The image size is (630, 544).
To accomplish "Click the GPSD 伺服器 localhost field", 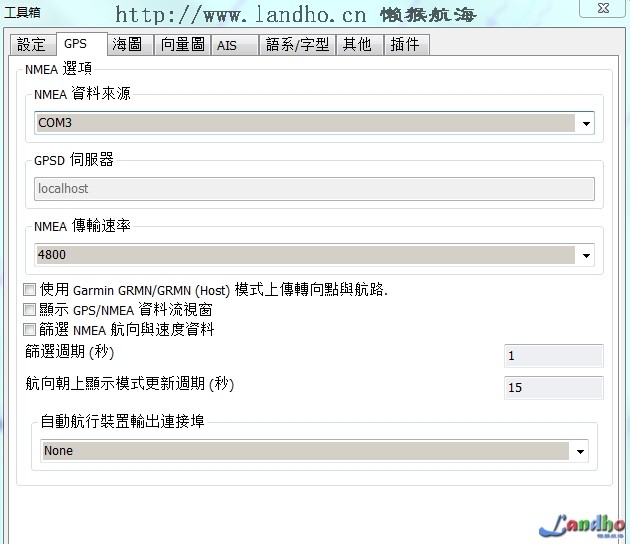I will [314, 189].
